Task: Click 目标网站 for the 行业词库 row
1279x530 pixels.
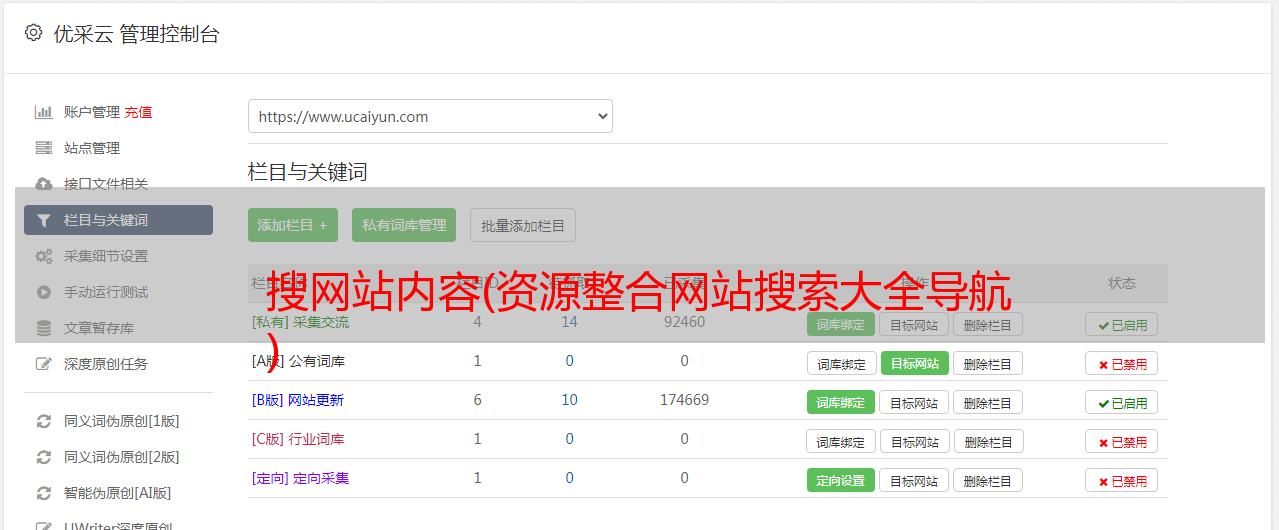Action: 914,441
